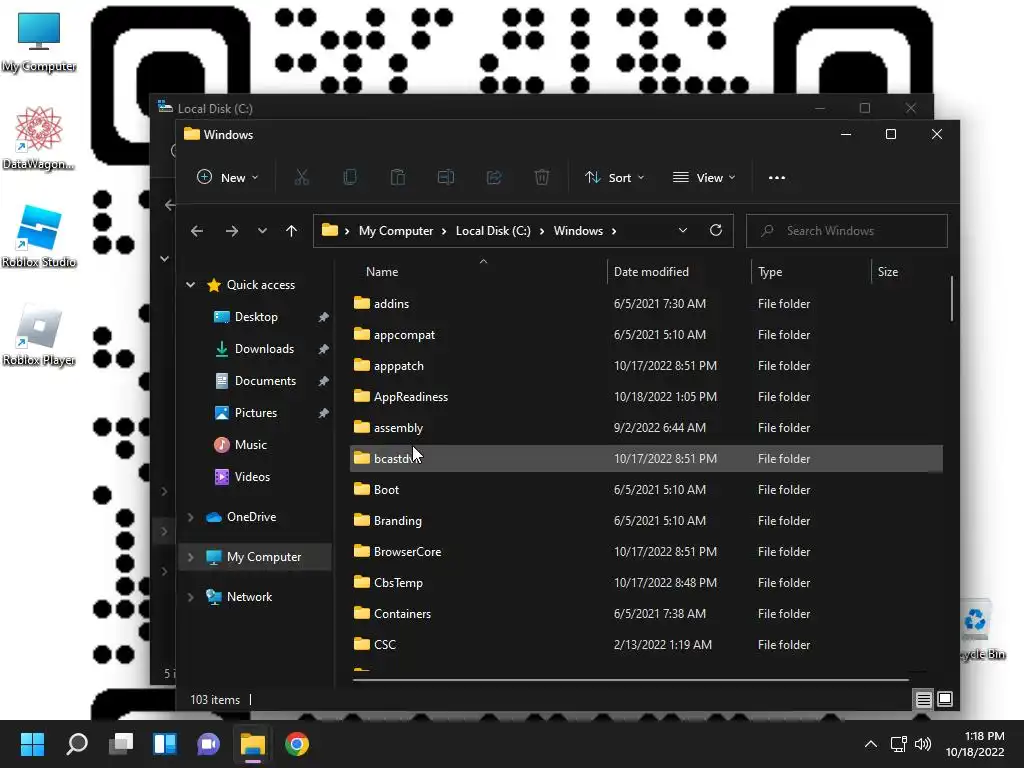Image resolution: width=1024 pixels, height=768 pixels.
Task: Expand the address bar history dropdown
Action: click(682, 231)
